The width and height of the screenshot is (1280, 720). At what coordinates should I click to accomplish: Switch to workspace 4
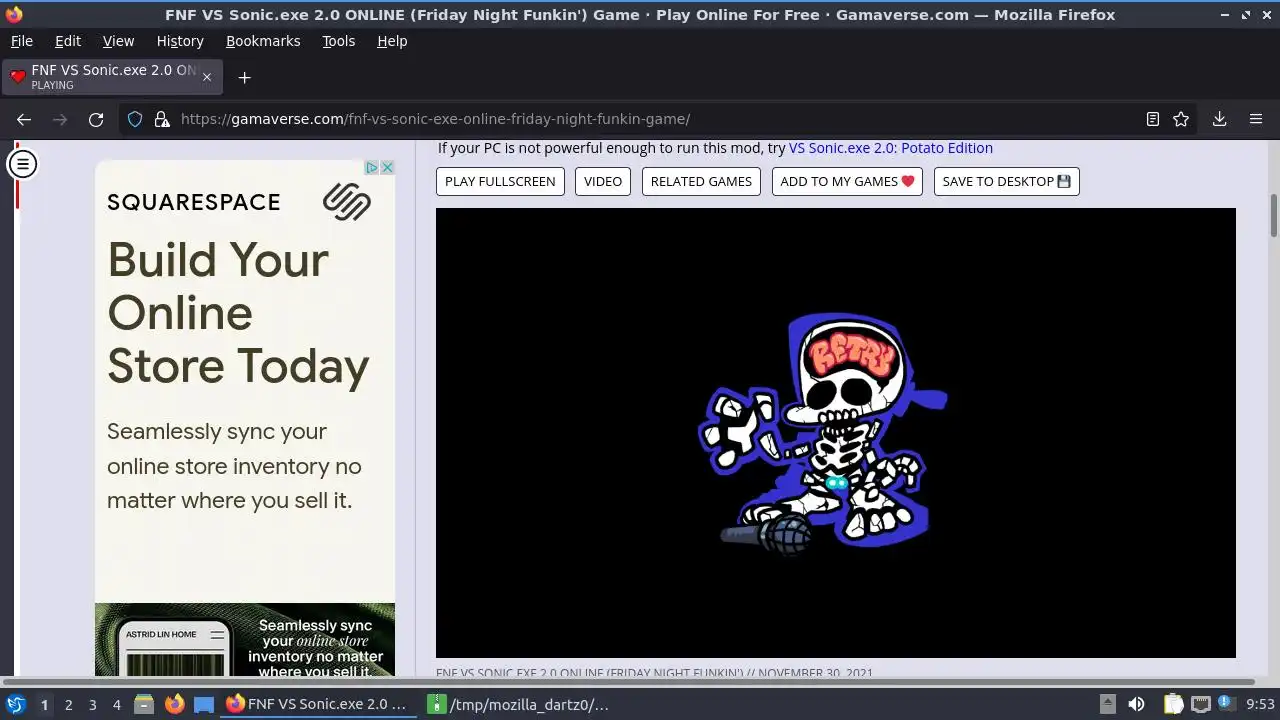116,704
